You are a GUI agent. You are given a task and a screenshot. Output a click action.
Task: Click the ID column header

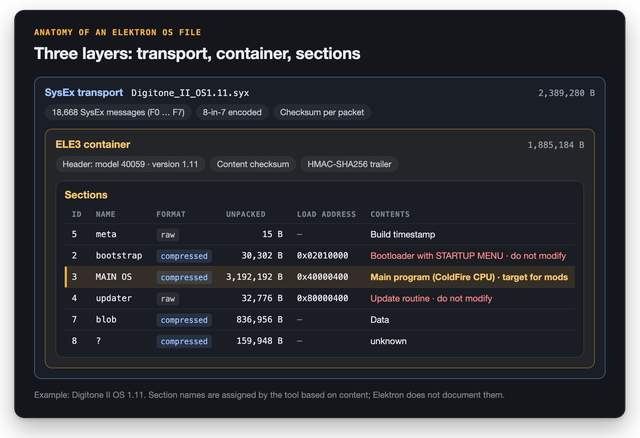[76, 214]
